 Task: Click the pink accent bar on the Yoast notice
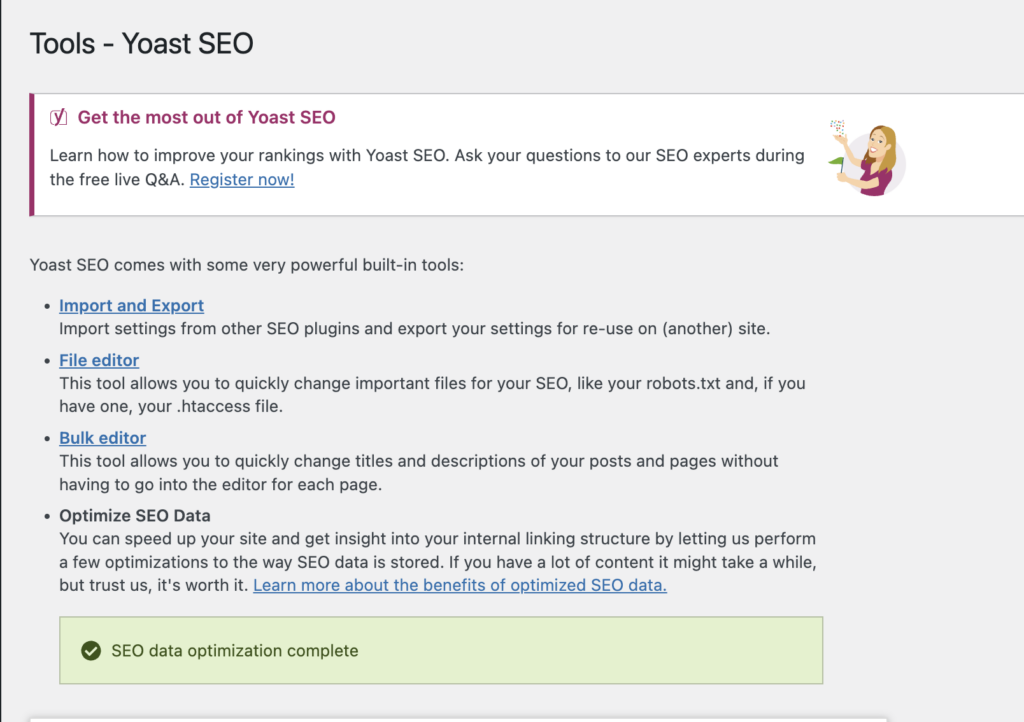(x=32, y=155)
